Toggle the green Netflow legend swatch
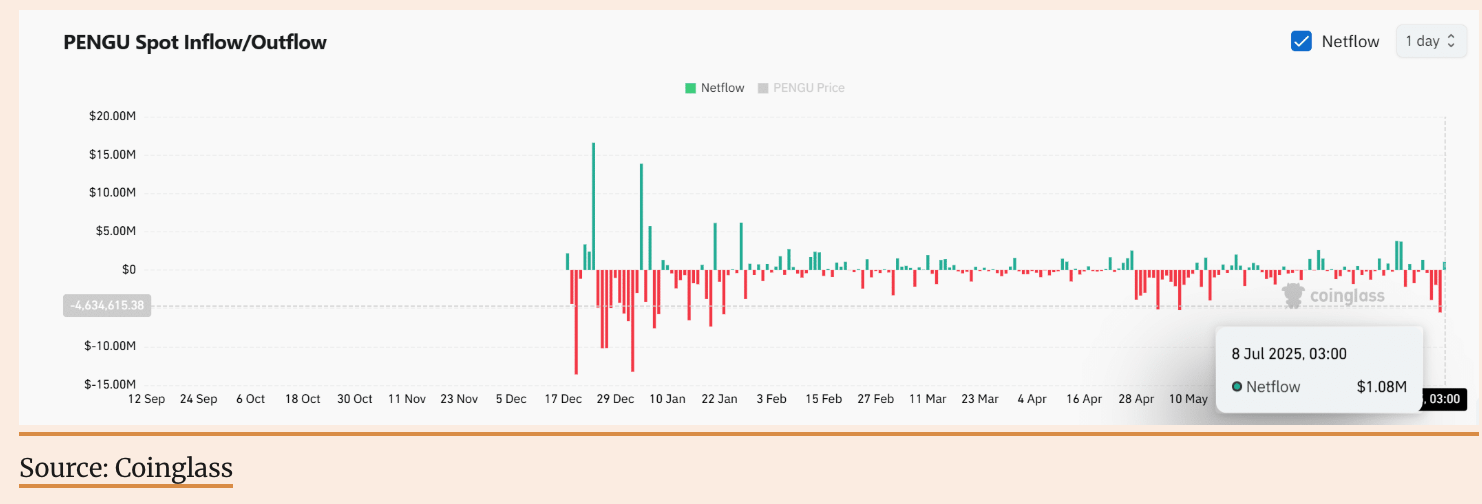1482x504 pixels. pyautogui.click(x=690, y=88)
